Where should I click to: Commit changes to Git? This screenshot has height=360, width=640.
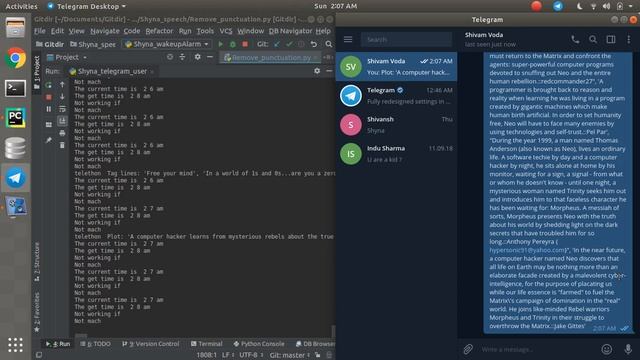[x=289, y=44]
